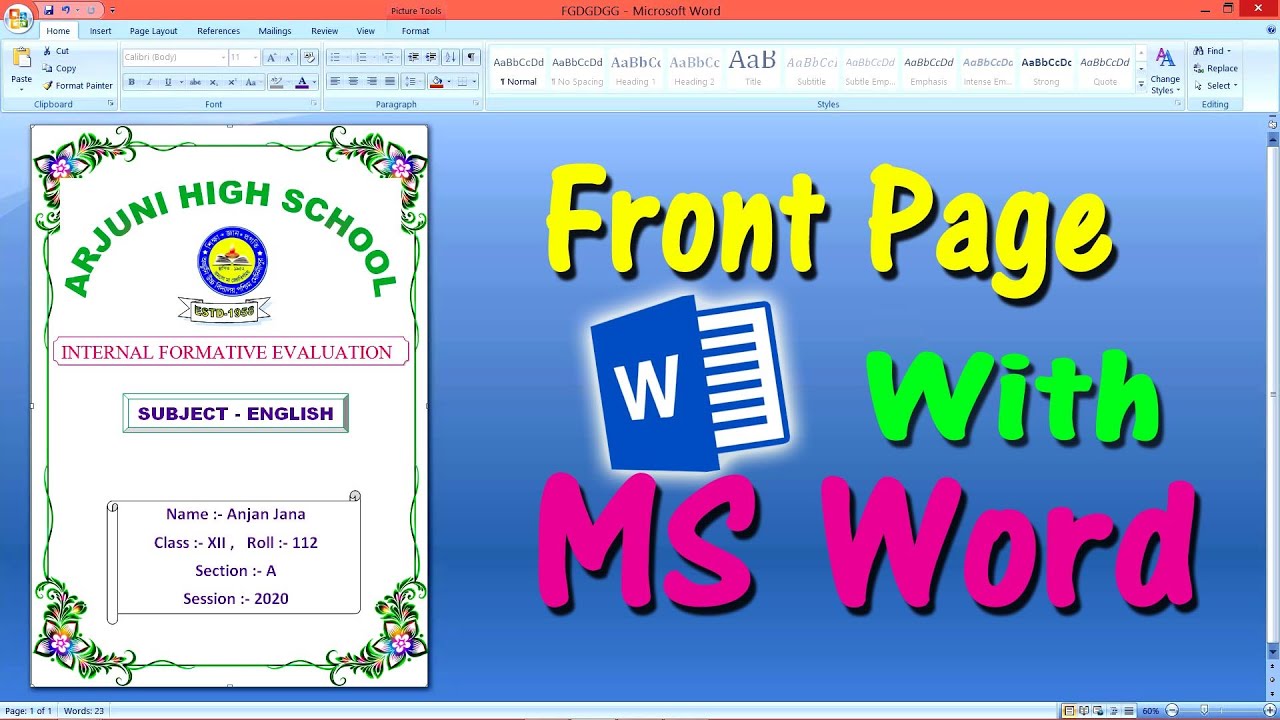Image resolution: width=1280 pixels, height=720 pixels.
Task: Save the document from Quick Access Toolbar
Action: tap(48, 10)
